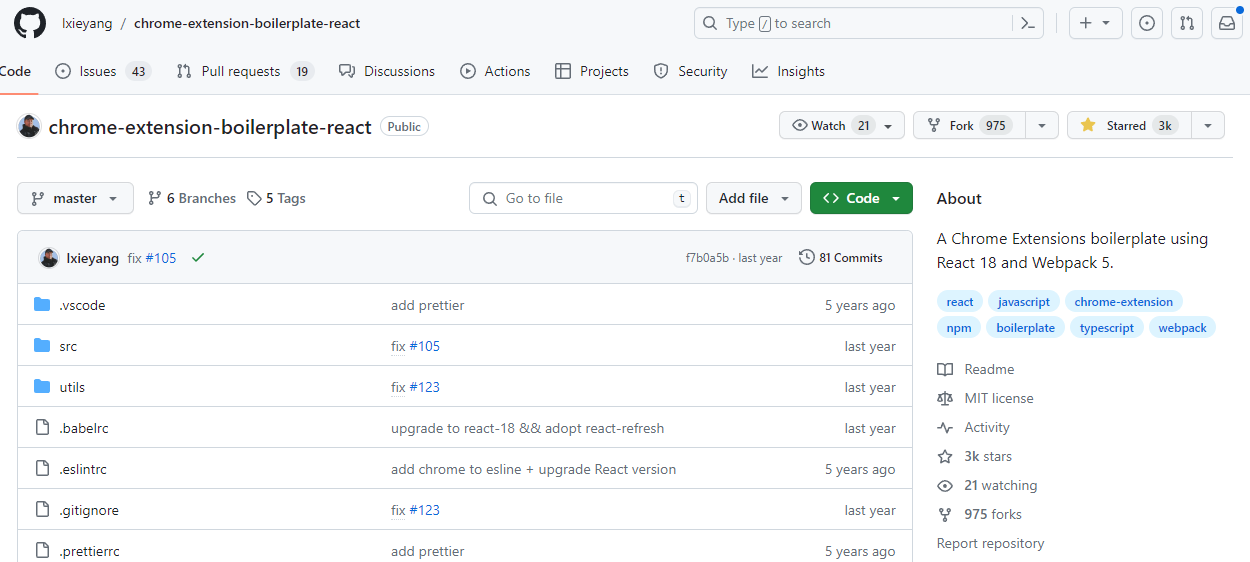
Task: Open commit message 'upgrade to react-18 && adopt react-refresh'
Action: (x=527, y=428)
